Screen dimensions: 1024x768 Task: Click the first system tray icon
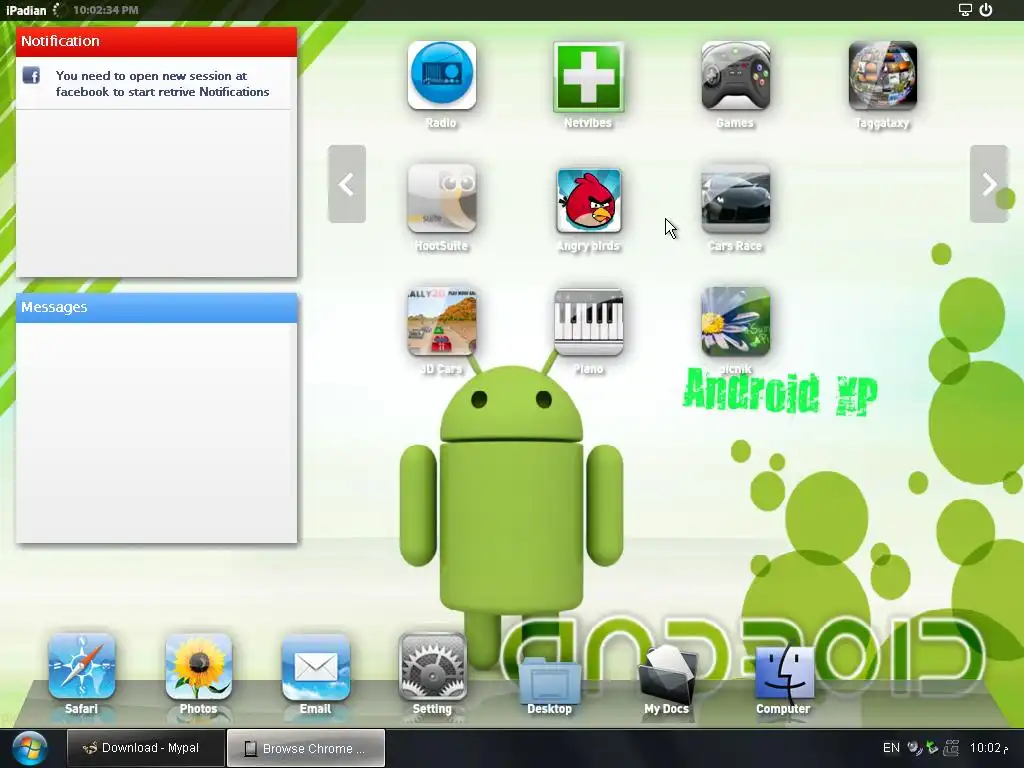[x=915, y=748]
